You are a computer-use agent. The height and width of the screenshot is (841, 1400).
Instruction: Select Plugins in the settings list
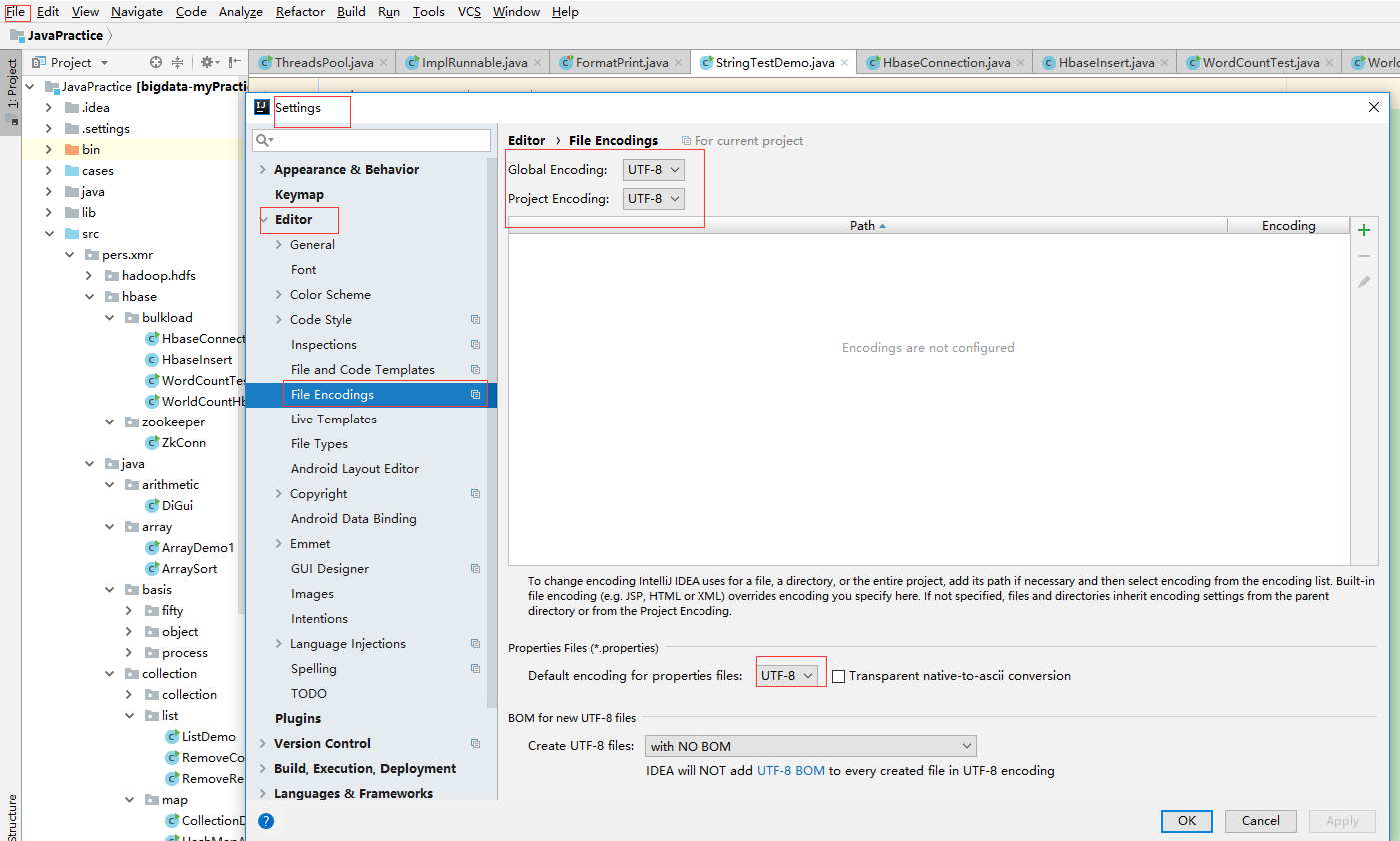point(298,719)
